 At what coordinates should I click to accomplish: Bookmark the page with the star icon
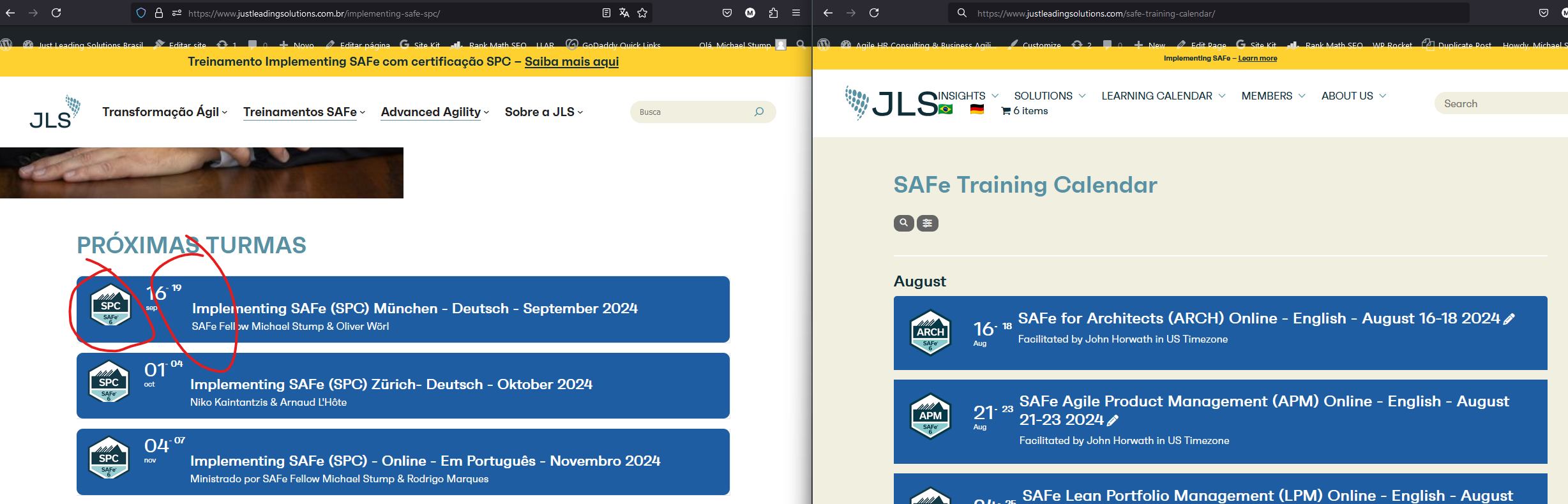642,13
